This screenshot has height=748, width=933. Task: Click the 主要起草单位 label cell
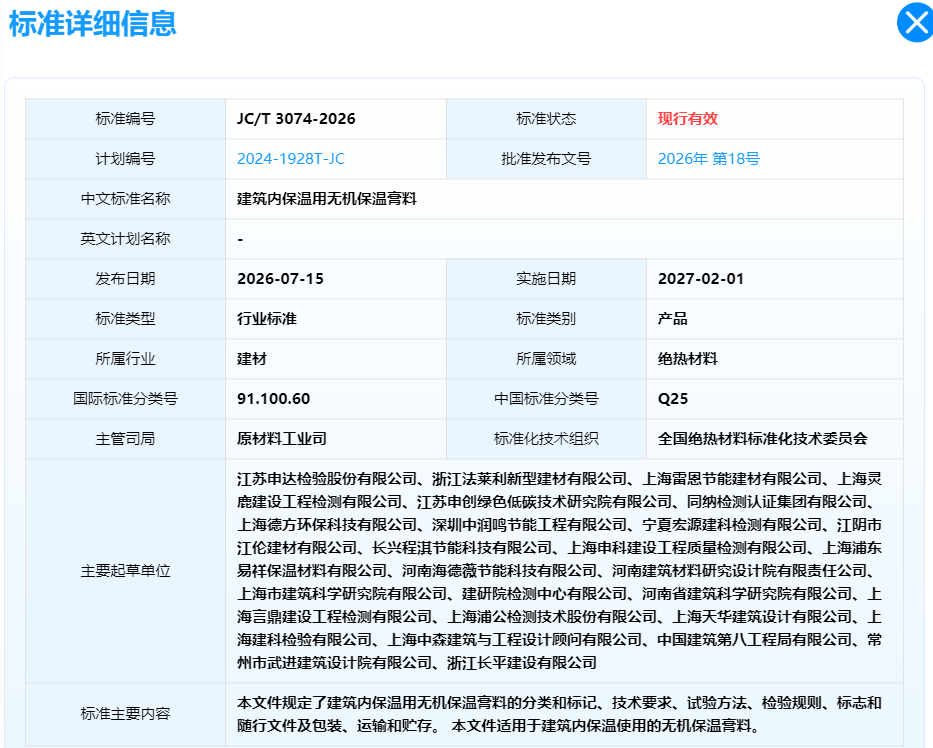coord(126,571)
